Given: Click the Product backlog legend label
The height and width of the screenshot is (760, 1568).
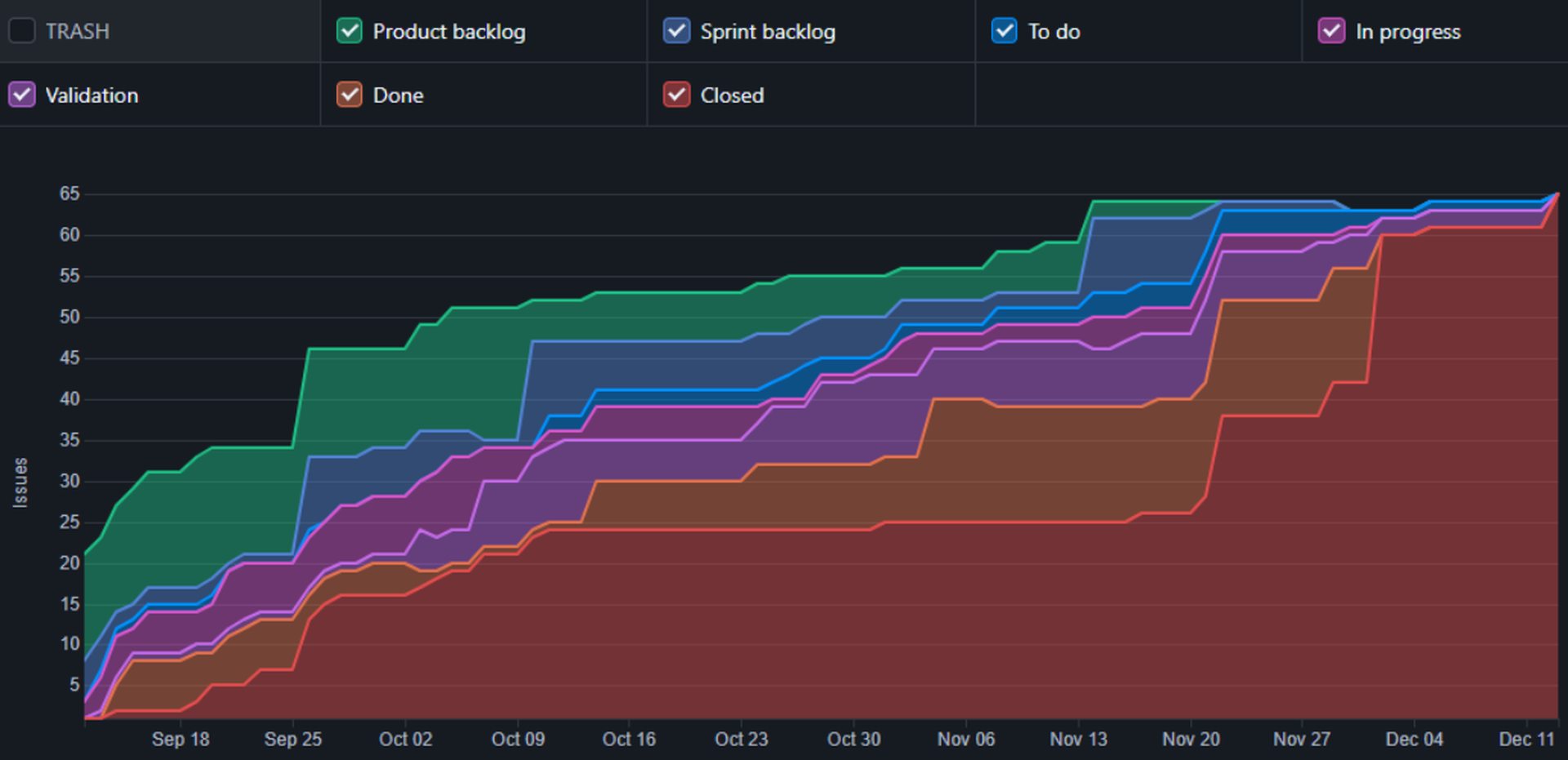Looking at the screenshot, I should (x=449, y=32).
